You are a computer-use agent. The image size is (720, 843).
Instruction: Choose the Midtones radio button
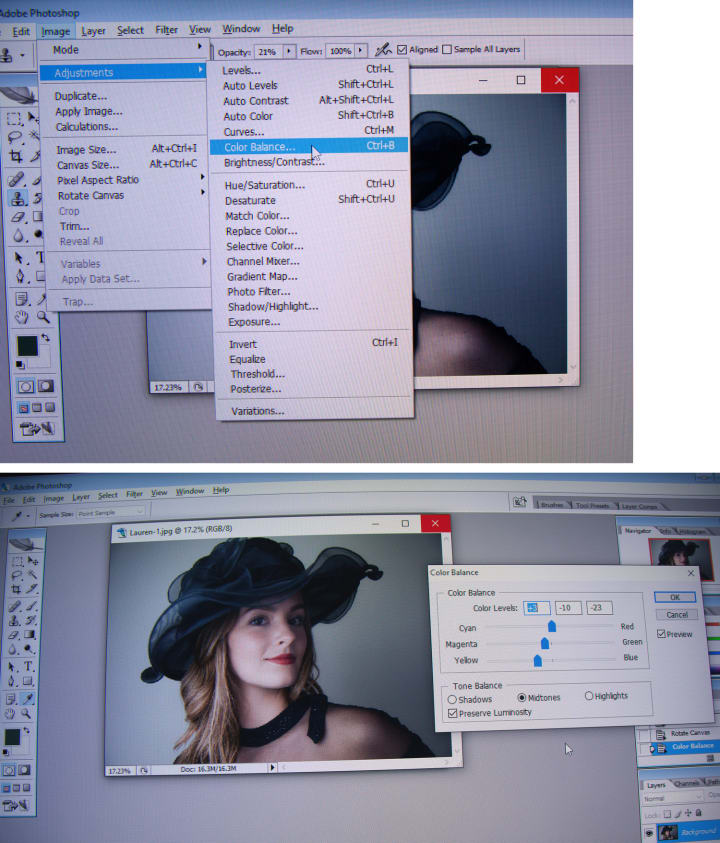tap(522, 697)
